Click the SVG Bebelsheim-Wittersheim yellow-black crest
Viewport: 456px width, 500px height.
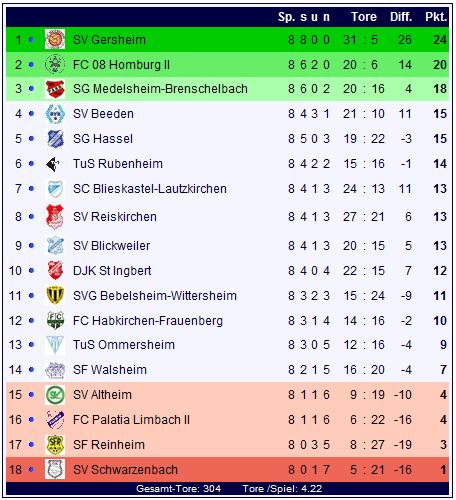(x=55, y=295)
